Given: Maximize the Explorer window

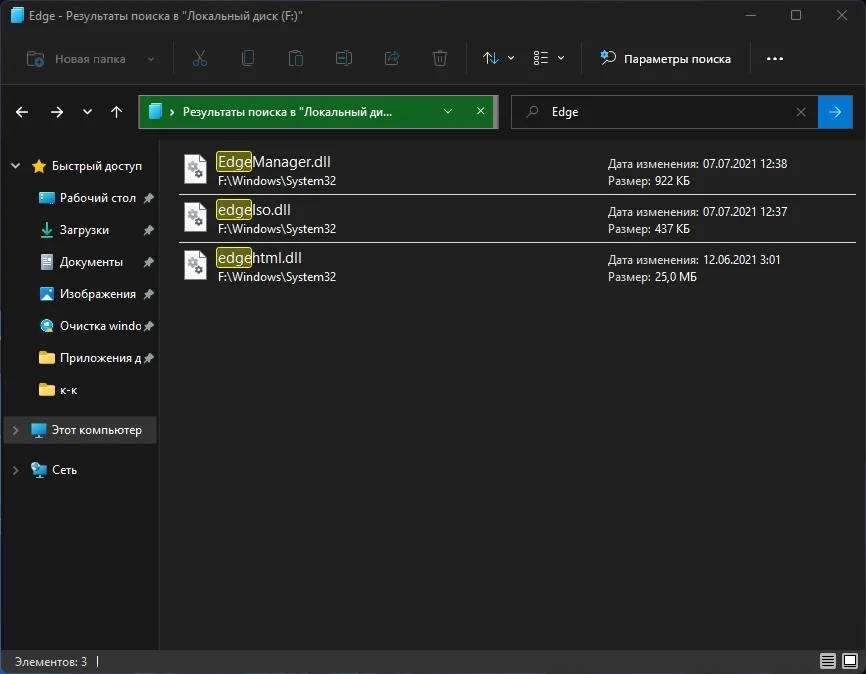Looking at the screenshot, I should [796, 15].
